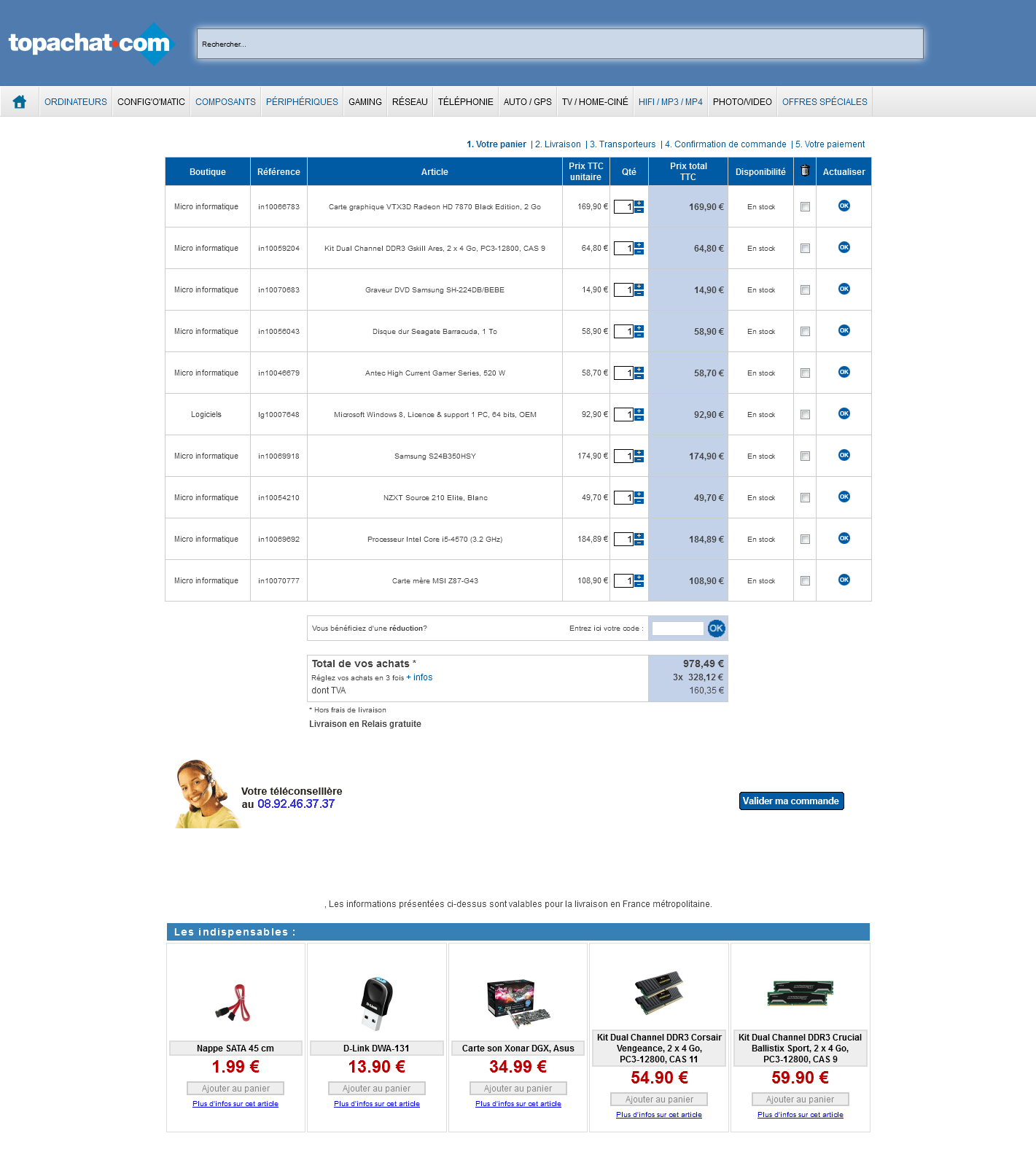Click the Rechercher search field
The width and height of the screenshot is (1036, 1171).
[x=559, y=44]
